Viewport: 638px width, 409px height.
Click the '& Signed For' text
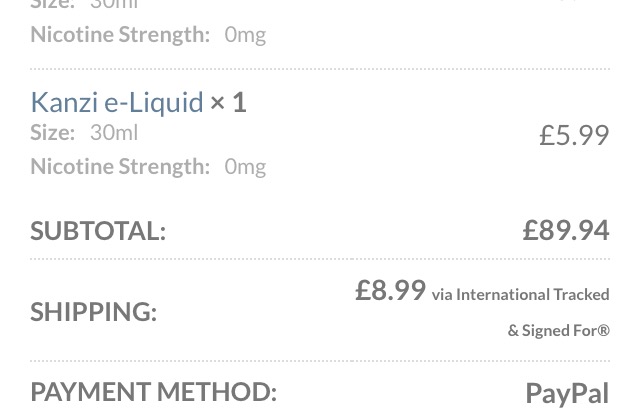pos(552,330)
